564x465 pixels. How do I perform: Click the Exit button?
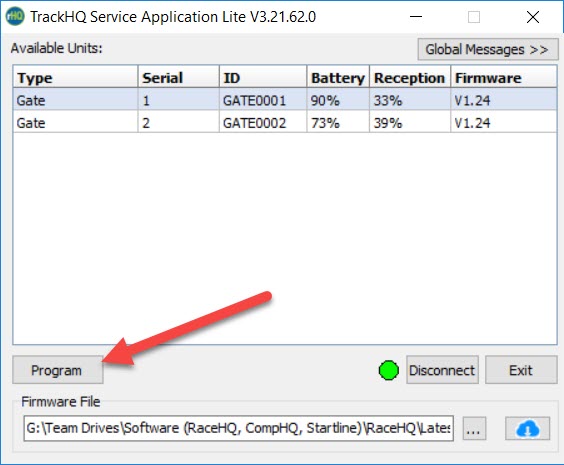tap(521, 370)
